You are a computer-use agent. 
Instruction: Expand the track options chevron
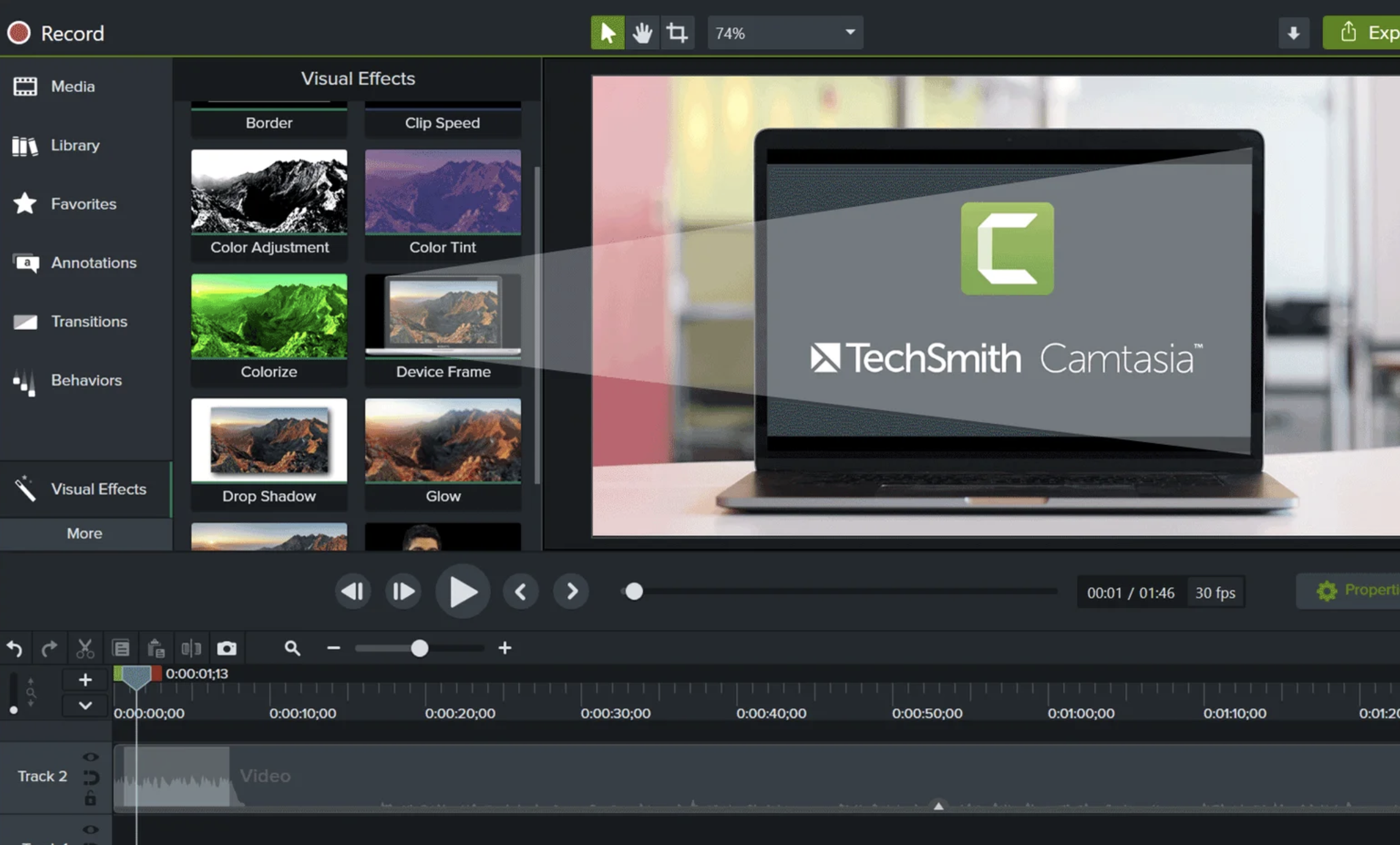pos(85,705)
